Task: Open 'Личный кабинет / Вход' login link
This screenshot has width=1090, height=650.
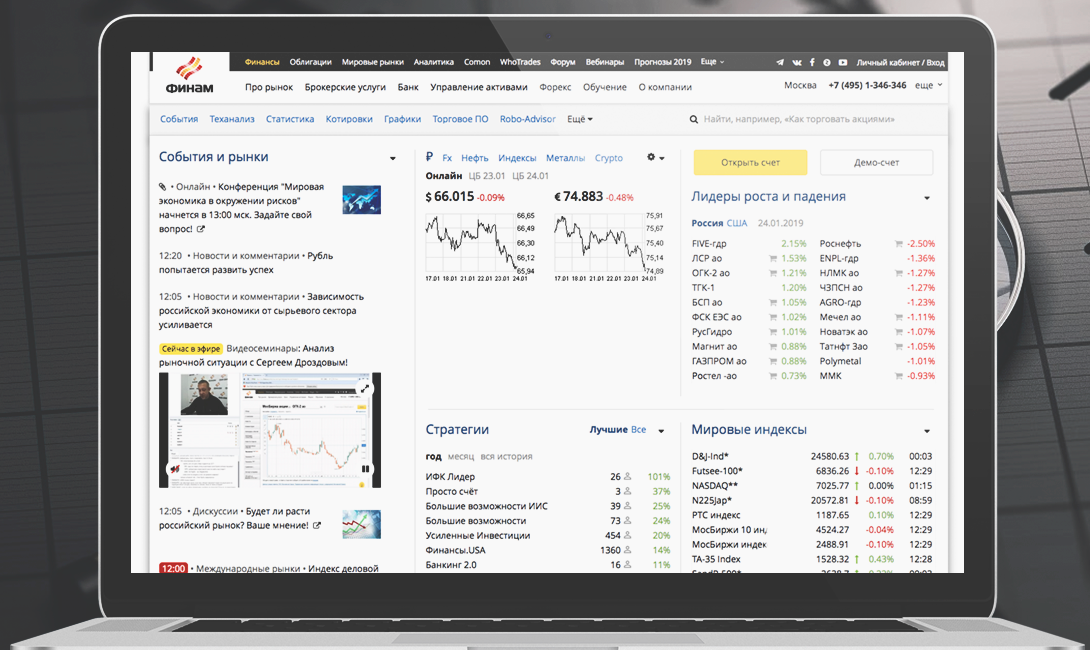Action: (x=900, y=63)
